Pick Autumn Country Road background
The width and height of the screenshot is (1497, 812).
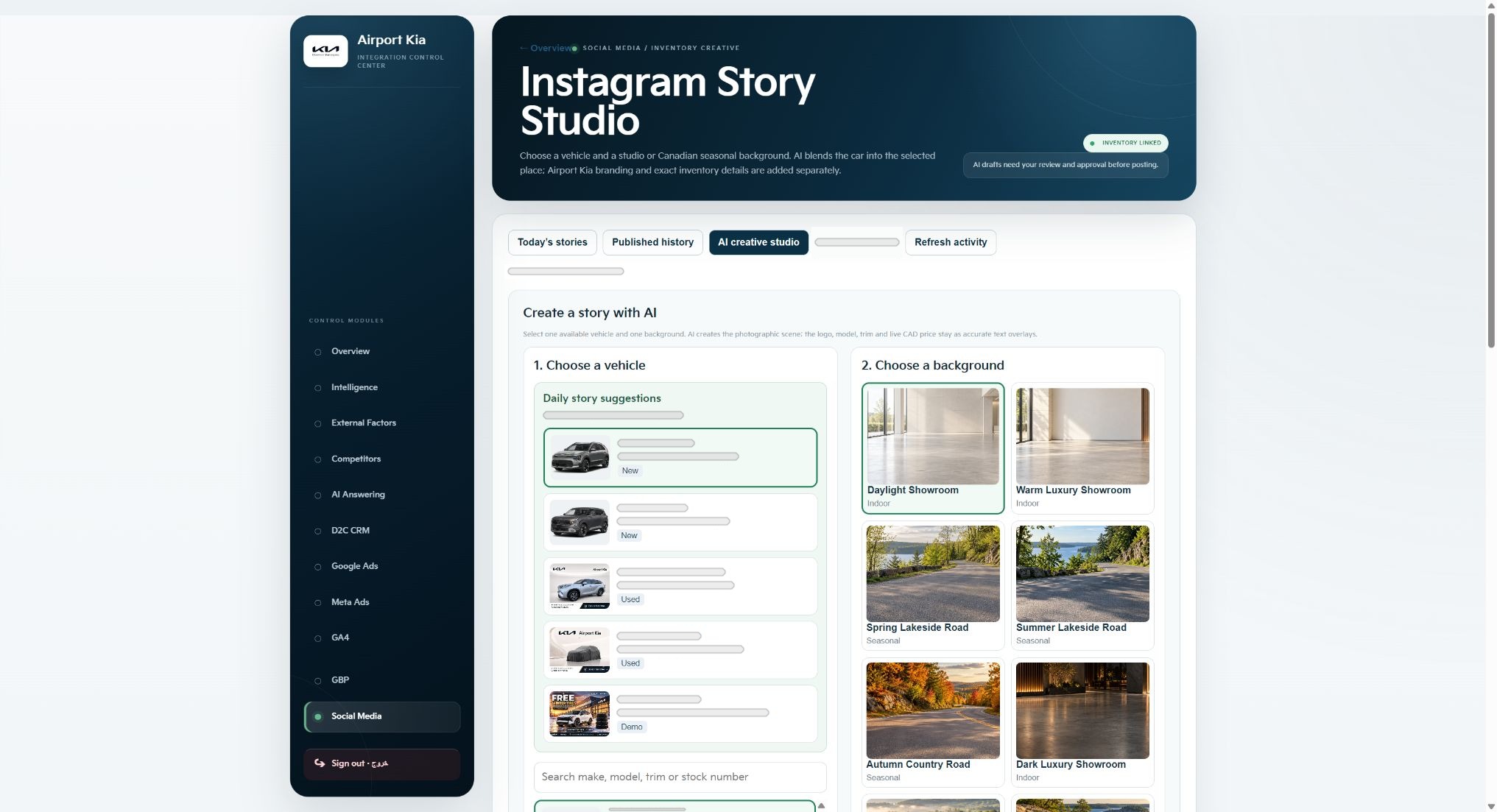click(x=933, y=722)
